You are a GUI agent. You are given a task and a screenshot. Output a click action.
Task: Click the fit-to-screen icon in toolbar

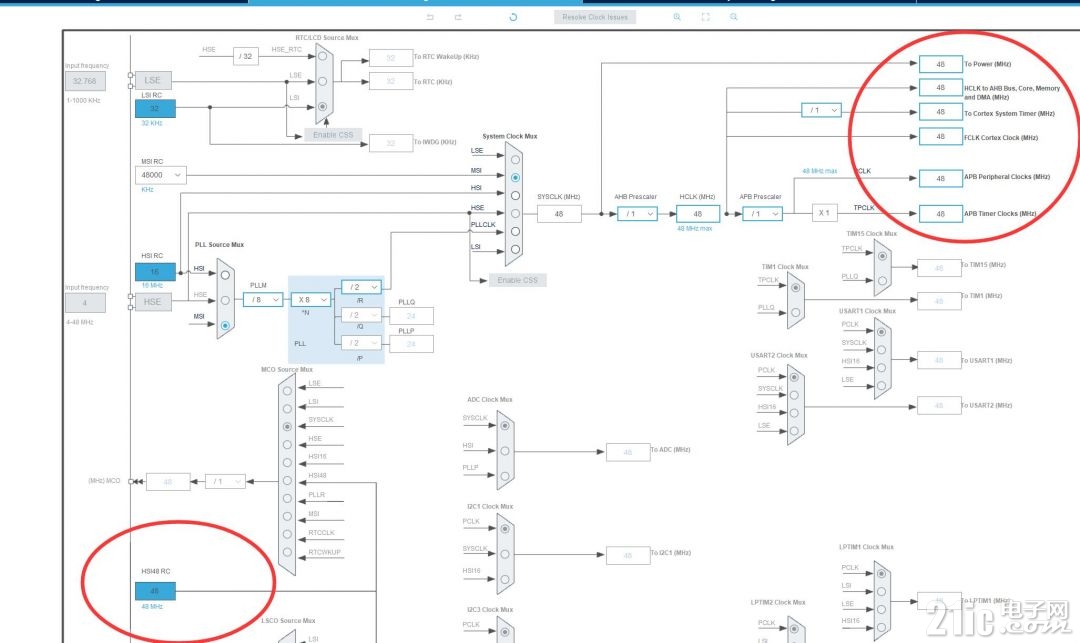(705, 17)
